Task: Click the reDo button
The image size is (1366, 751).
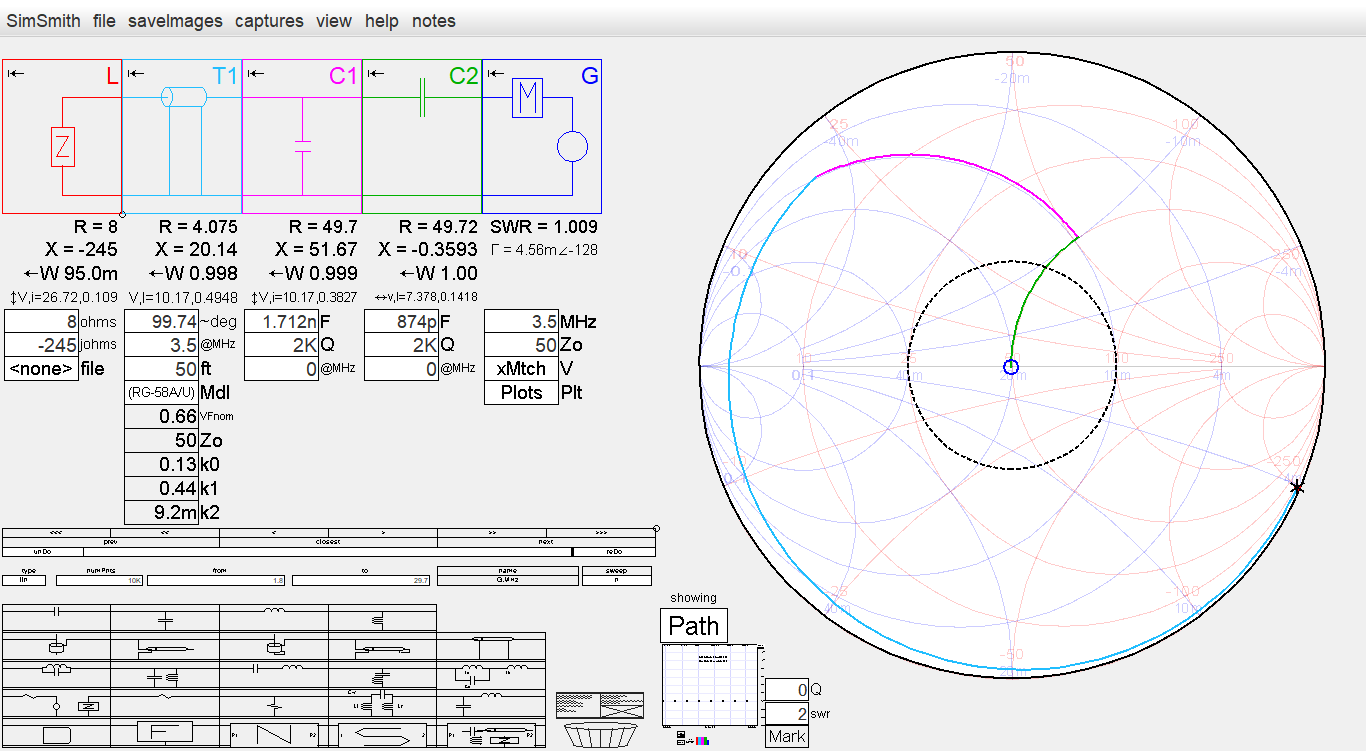Action: (615, 552)
